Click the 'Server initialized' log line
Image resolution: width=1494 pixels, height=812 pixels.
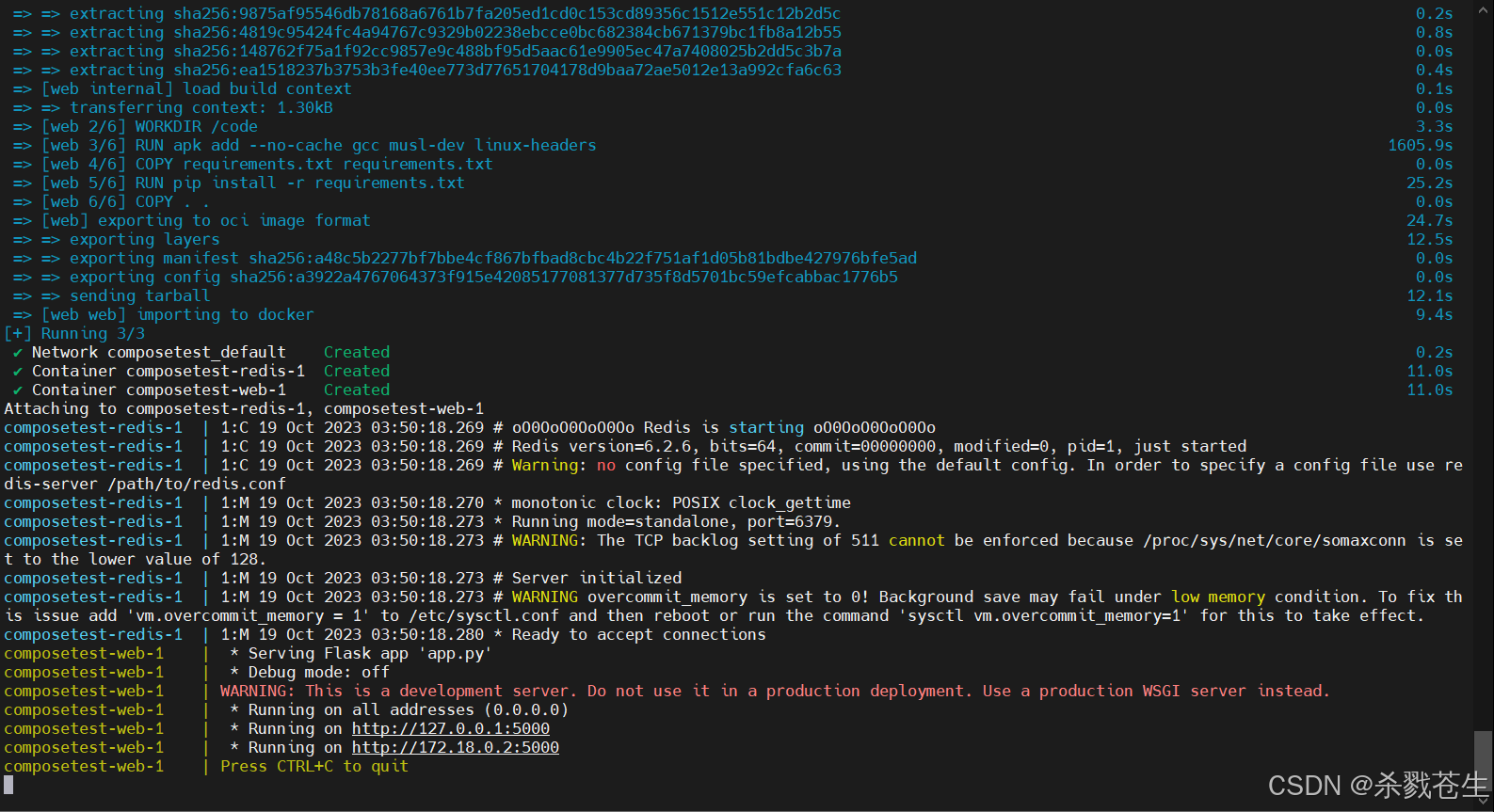[343, 578]
